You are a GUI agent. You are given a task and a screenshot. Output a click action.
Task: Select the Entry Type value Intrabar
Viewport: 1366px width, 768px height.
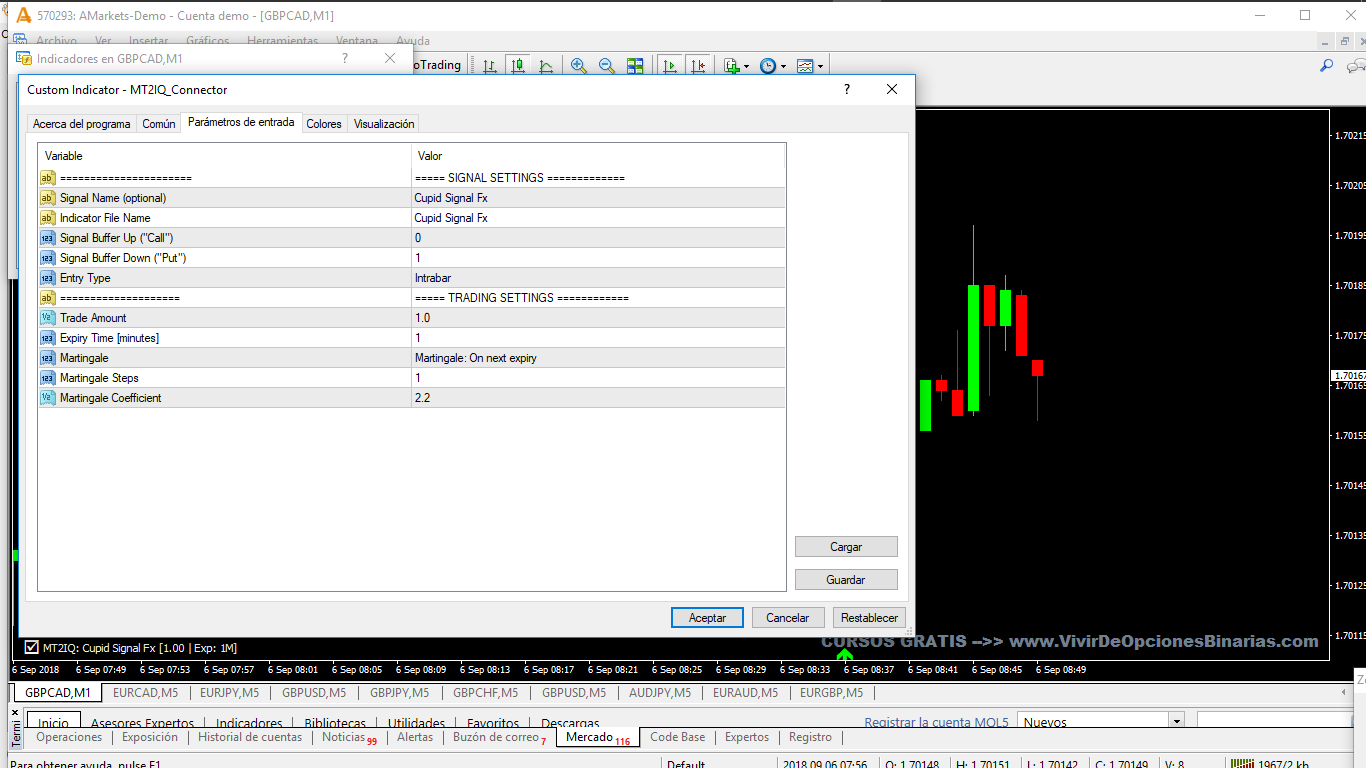point(598,278)
